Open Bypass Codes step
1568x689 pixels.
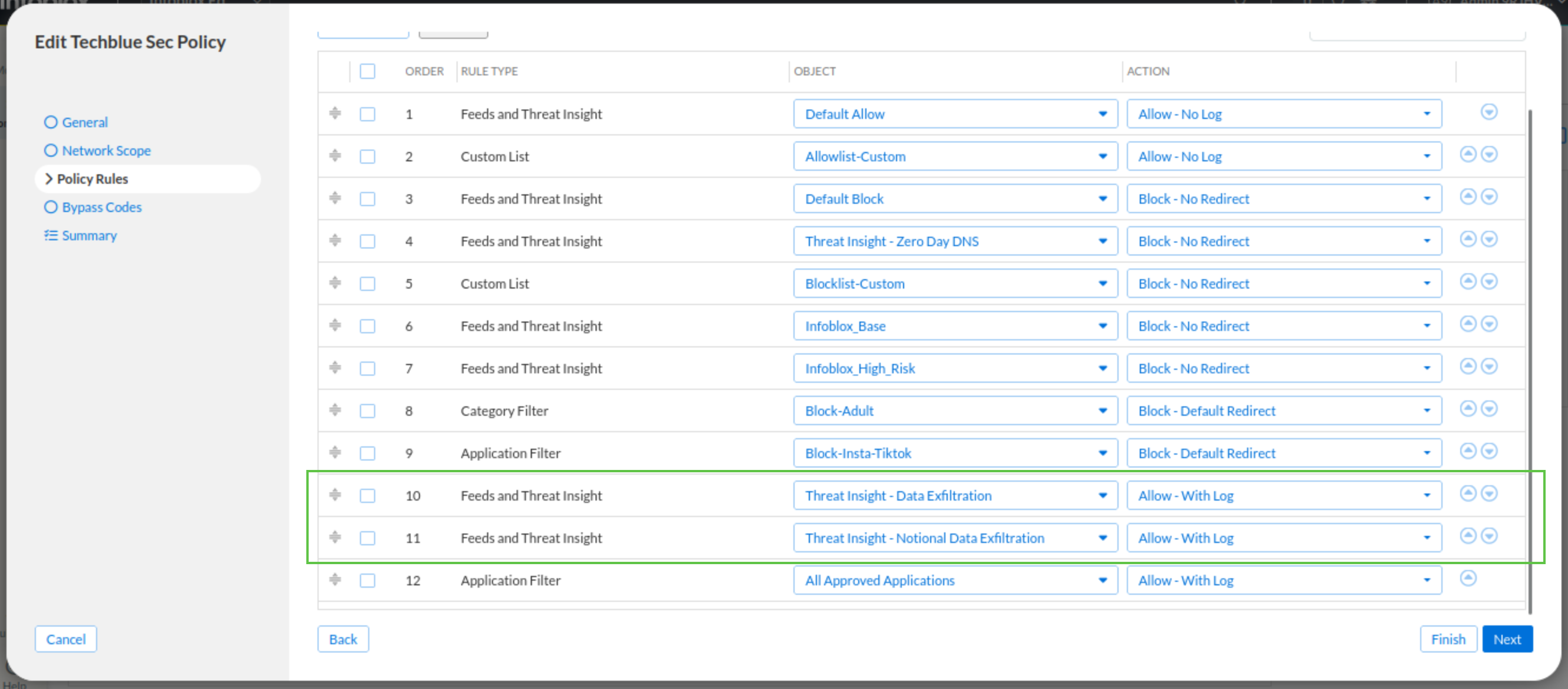click(x=101, y=207)
